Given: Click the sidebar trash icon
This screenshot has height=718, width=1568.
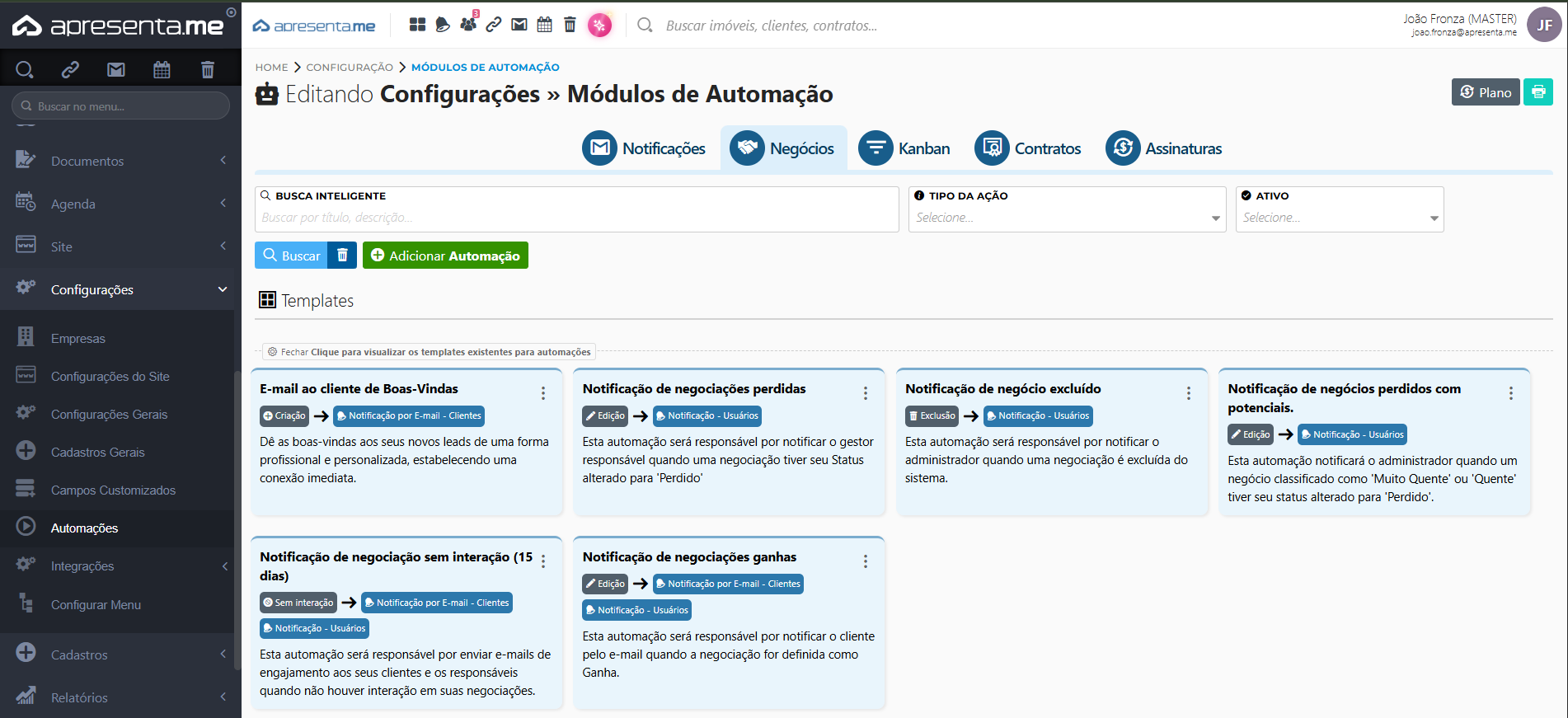Looking at the screenshot, I should (208, 69).
